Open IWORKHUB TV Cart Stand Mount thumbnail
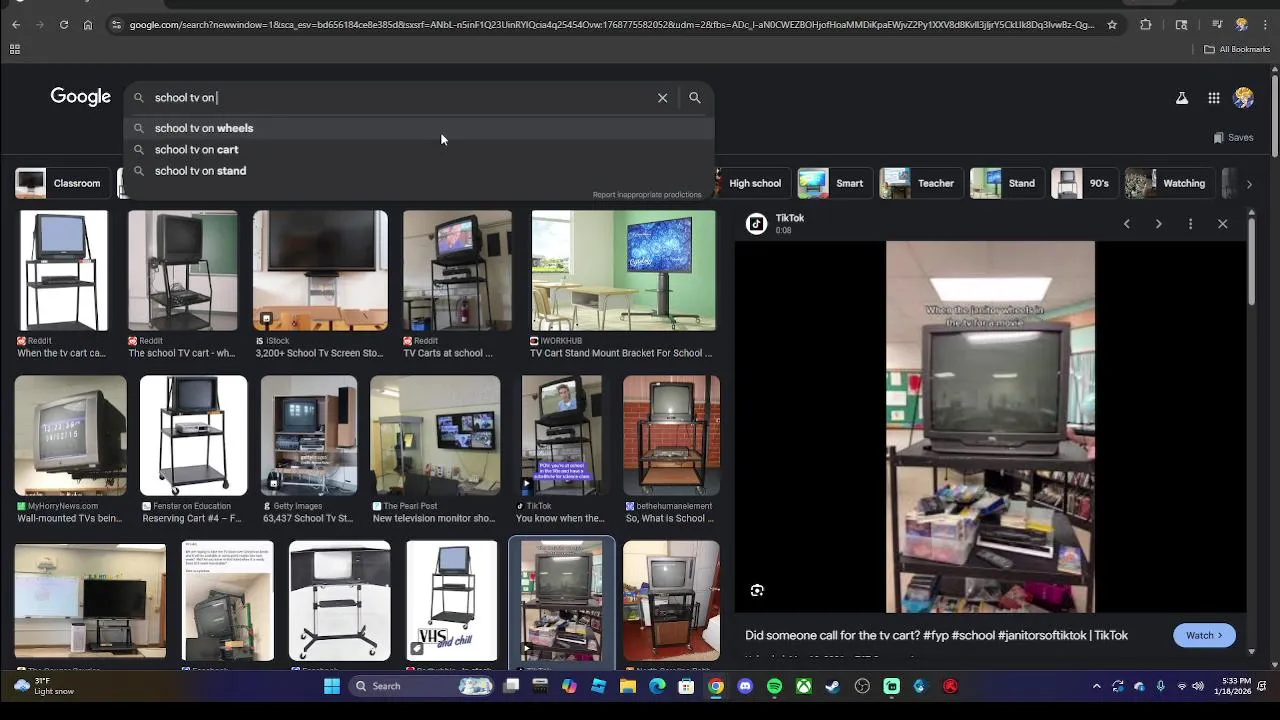Screen dimensions: 1280x720 click(623, 270)
